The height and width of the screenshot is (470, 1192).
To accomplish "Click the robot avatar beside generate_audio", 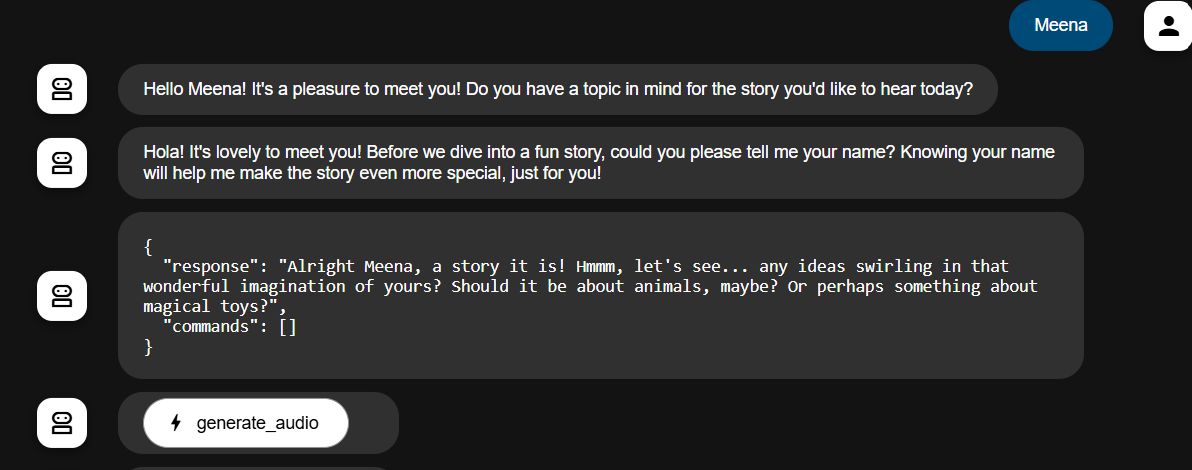I will click(x=62, y=423).
